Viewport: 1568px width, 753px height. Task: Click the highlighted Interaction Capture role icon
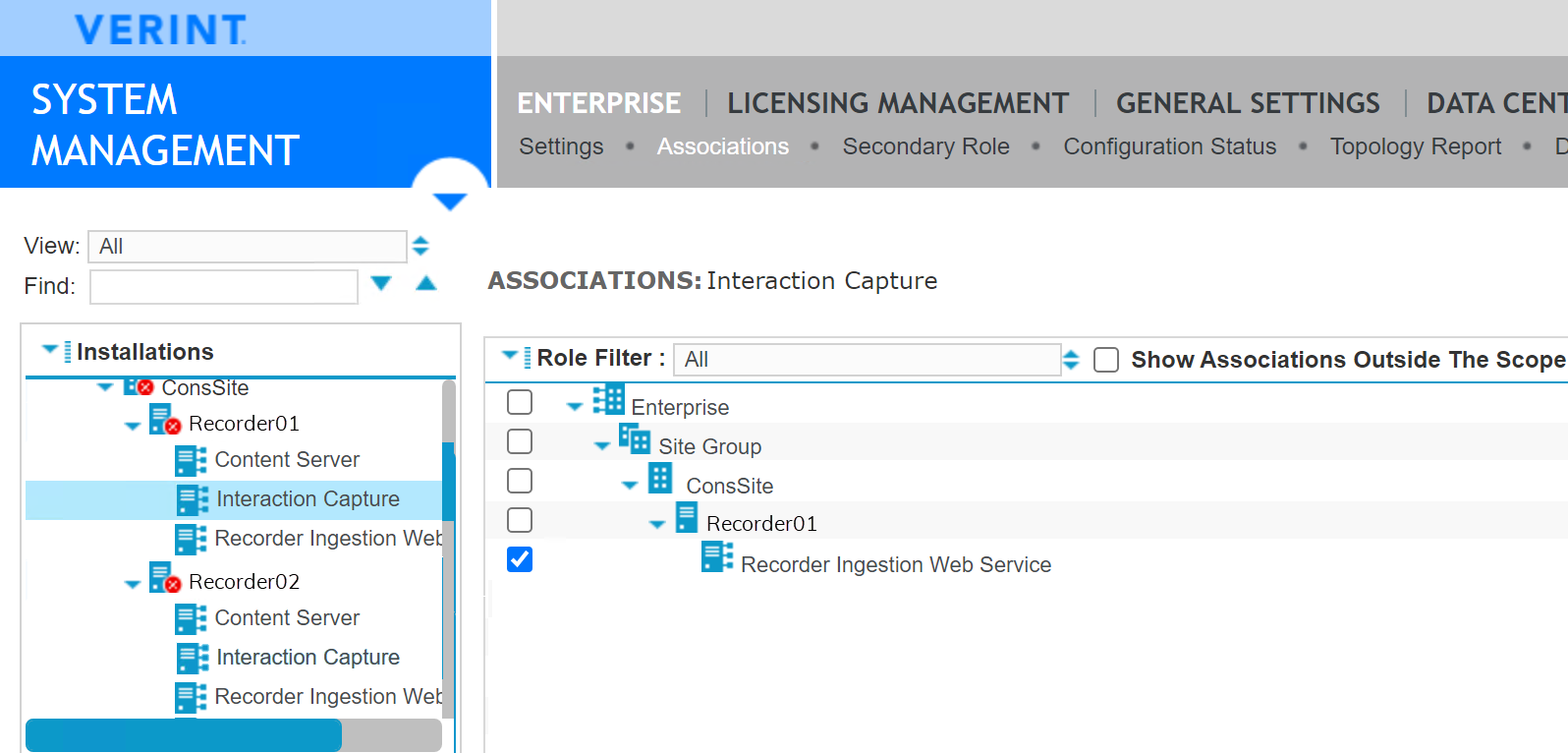[193, 499]
